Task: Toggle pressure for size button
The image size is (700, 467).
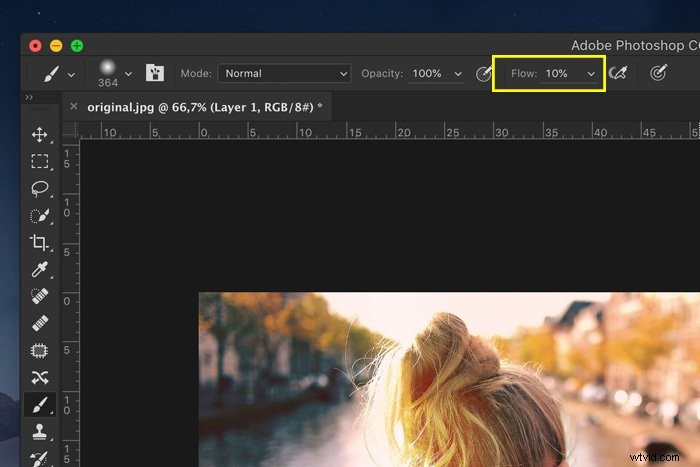Action: (658, 72)
